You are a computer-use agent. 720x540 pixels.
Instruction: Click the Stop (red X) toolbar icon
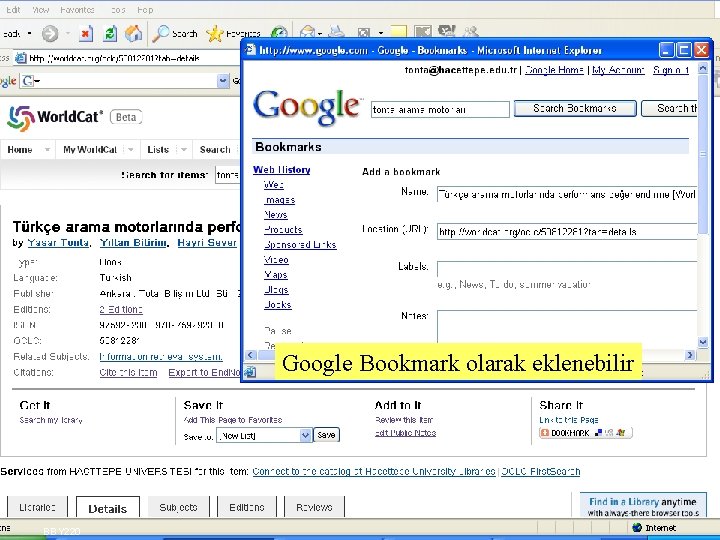(86, 34)
